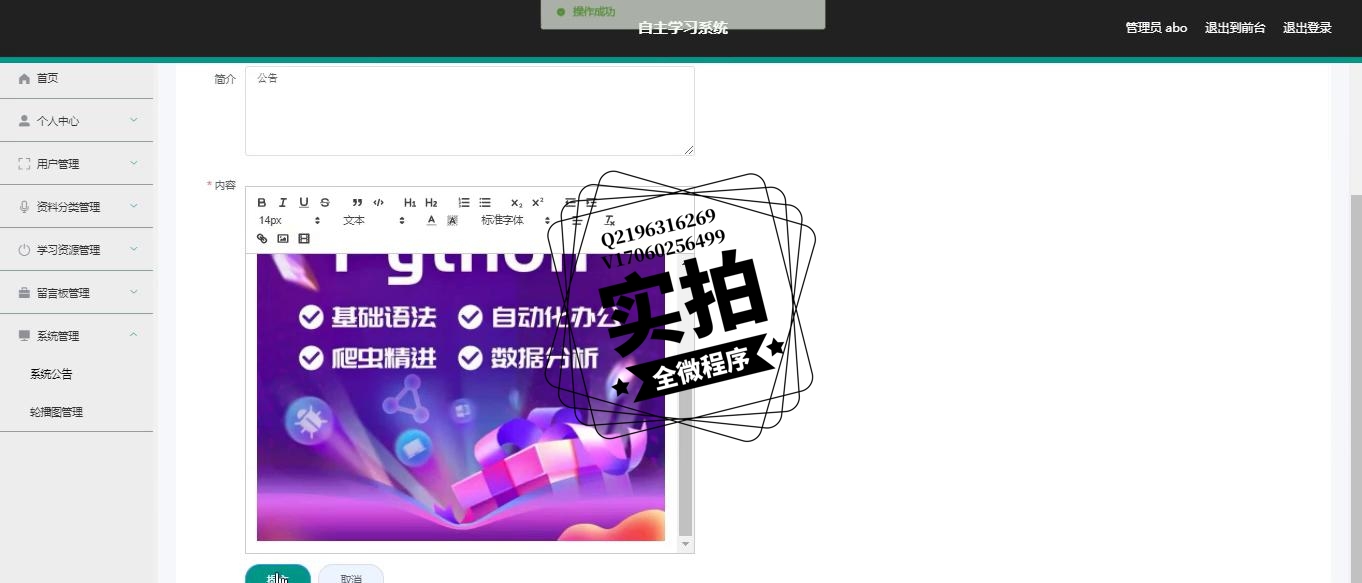Viewport: 1362px width, 583px height.
Task: Open the 文本 text style dropdown
Action: tap(374, 220)
